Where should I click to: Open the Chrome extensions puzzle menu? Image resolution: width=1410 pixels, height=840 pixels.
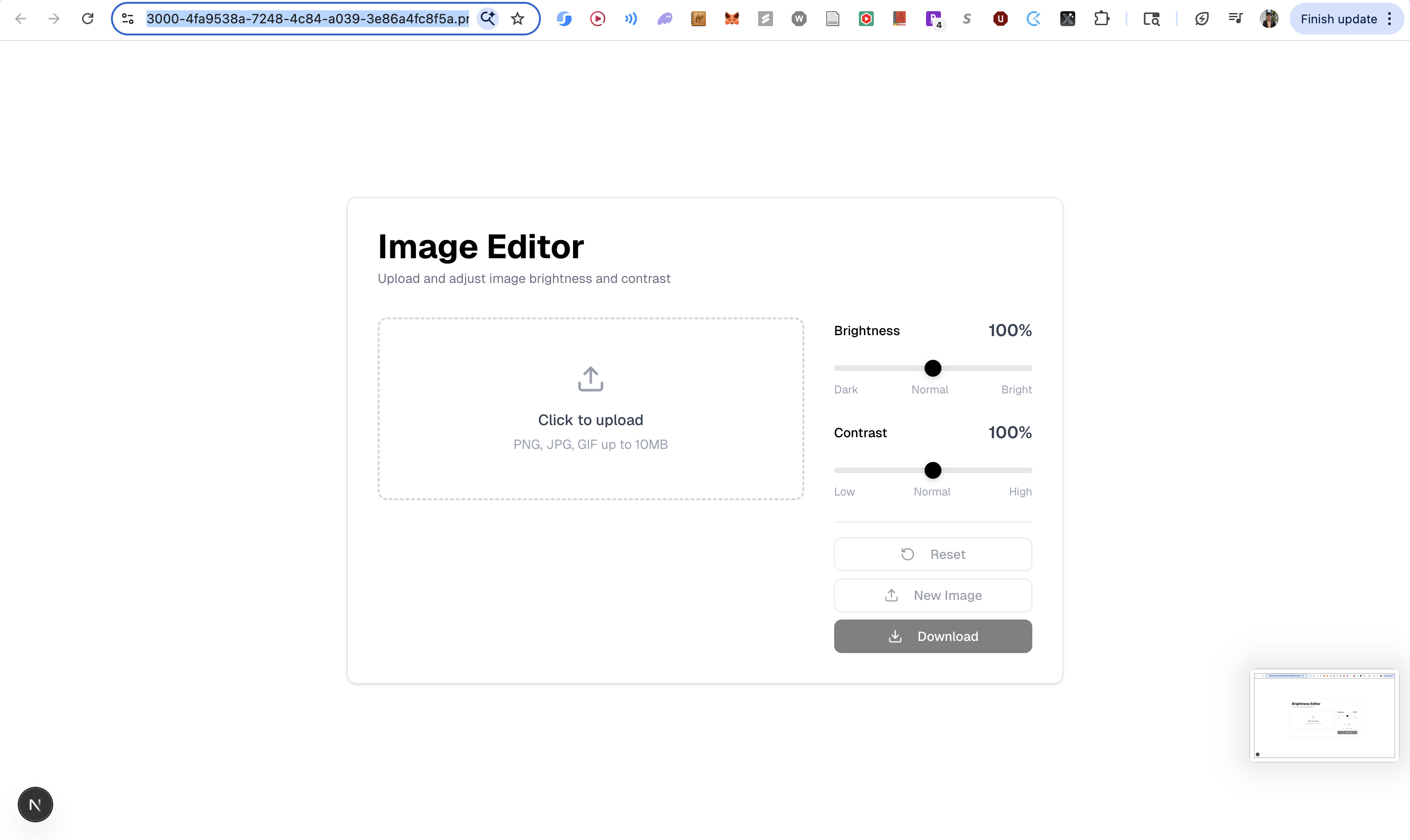click(x=1101, y=19)
